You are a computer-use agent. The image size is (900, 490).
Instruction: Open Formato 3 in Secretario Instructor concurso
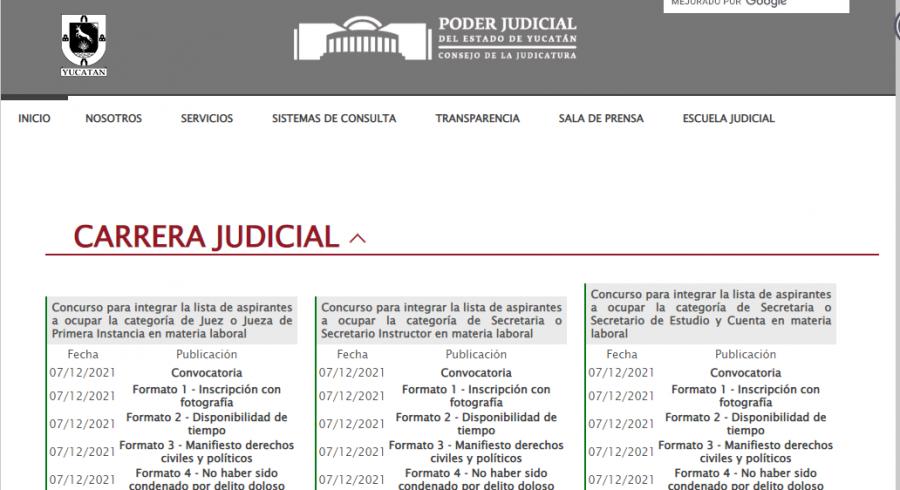pyautogui.click(x=476, y=452)
